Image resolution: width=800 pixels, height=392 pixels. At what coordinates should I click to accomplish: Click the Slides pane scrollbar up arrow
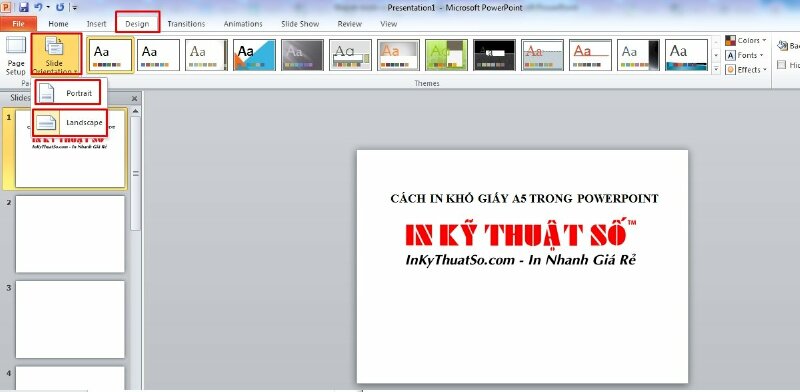point(135,111)
